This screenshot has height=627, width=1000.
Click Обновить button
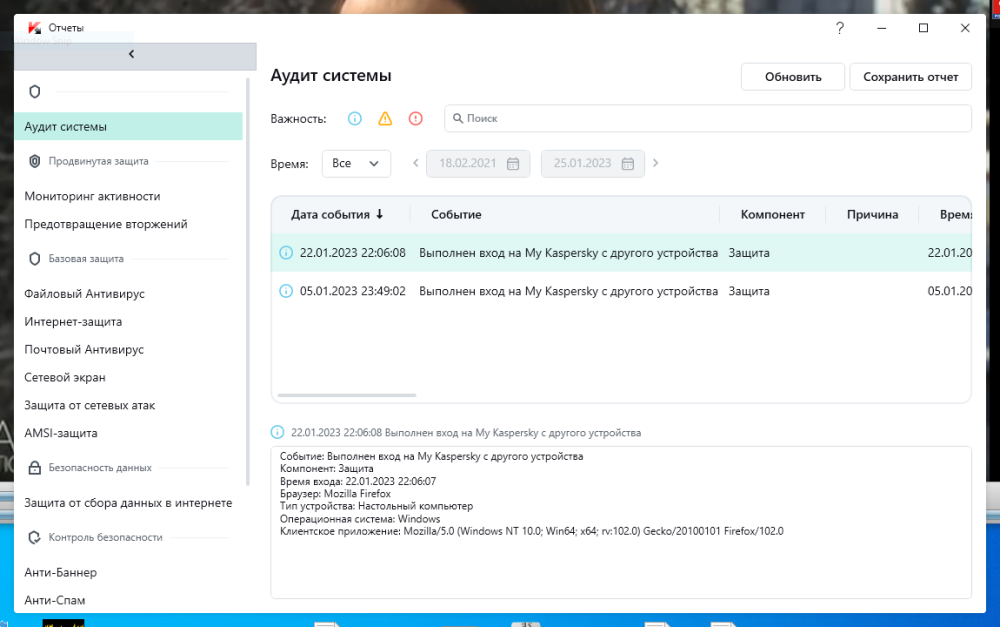[793, 77]
